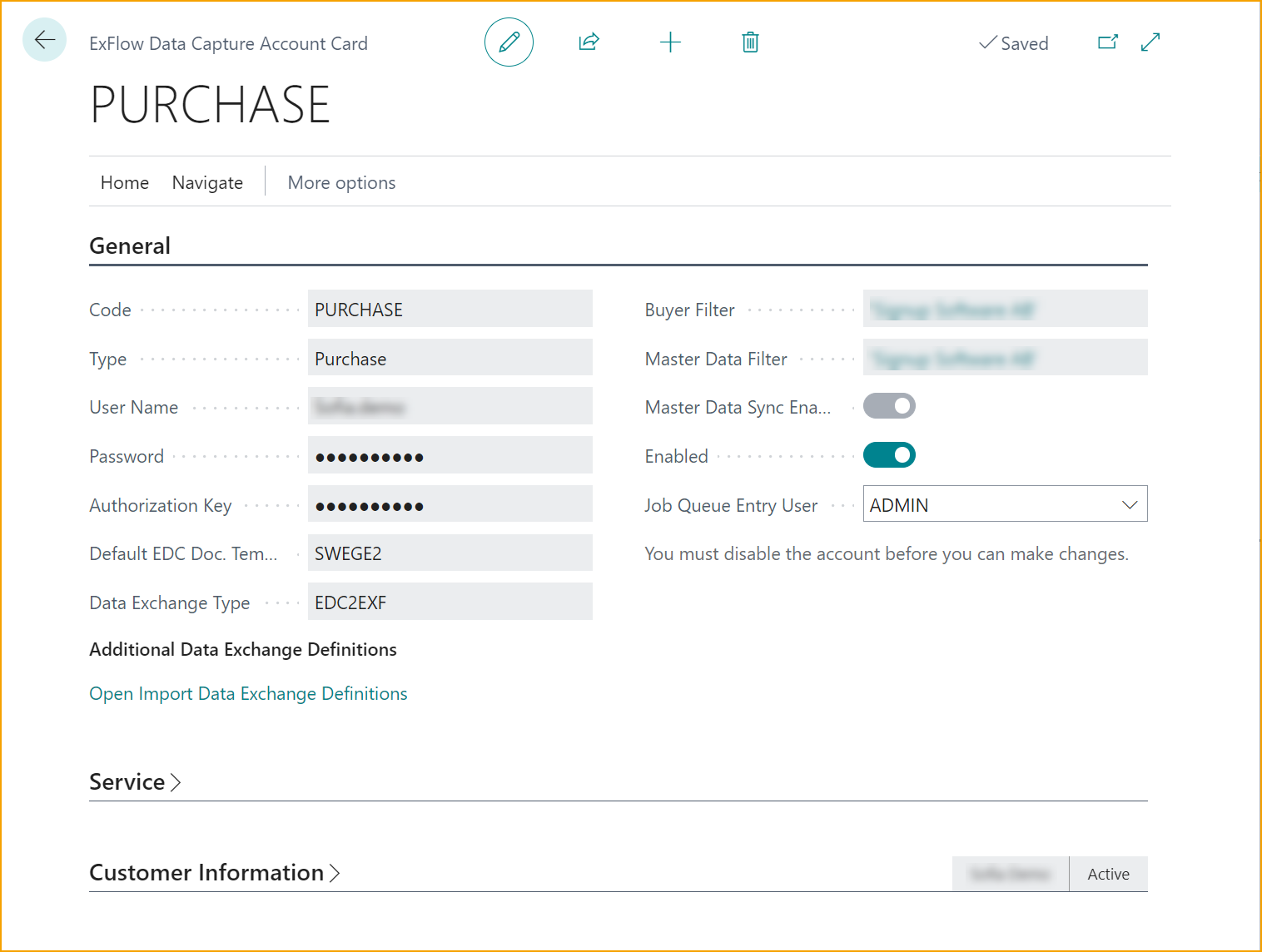The image size is (1262, 952).
Task: Select the Password input field
Action: 450,455
